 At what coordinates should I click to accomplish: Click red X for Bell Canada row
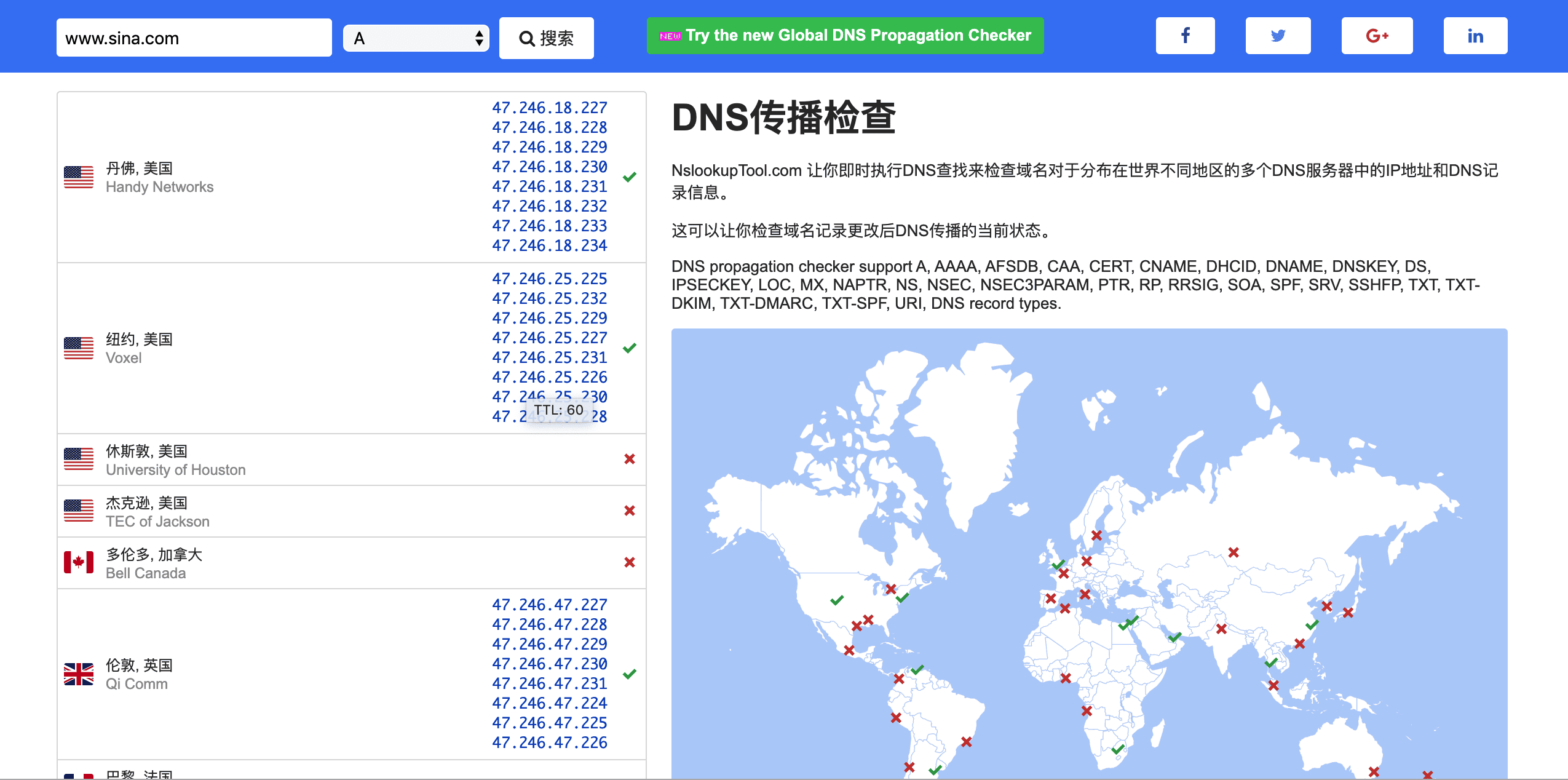pos(629,562)
